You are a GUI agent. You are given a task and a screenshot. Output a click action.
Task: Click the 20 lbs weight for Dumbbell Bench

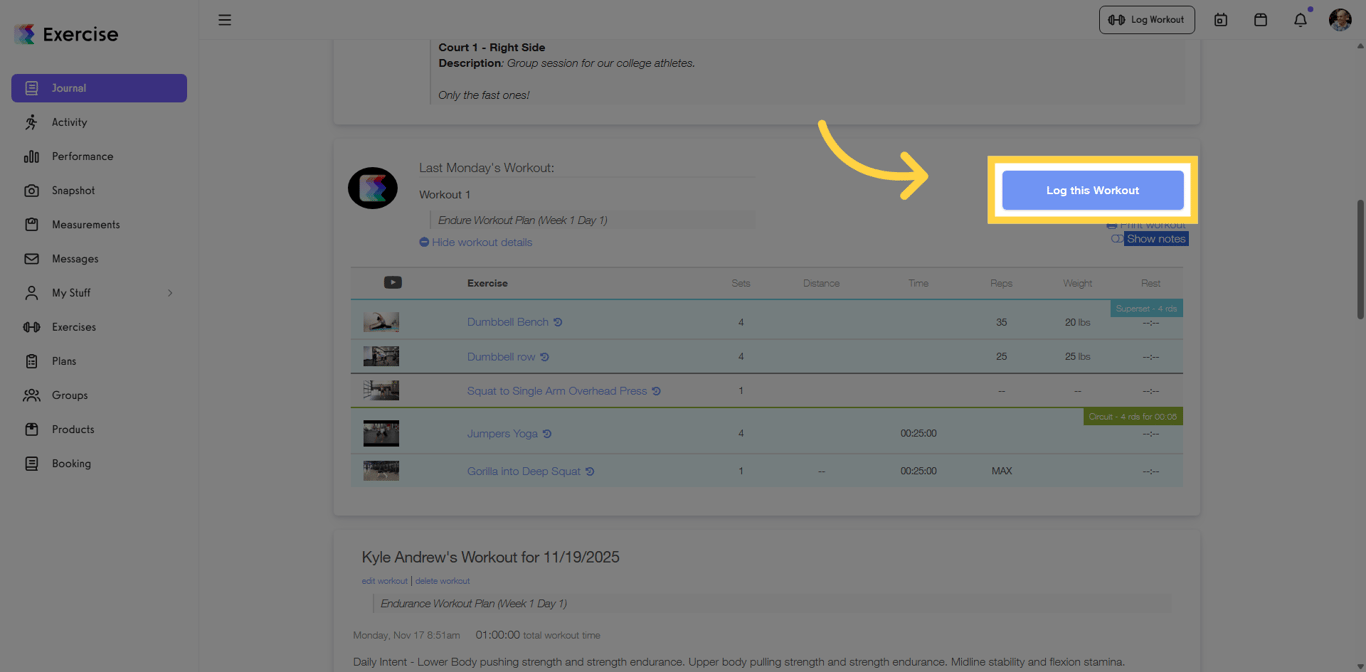[x=1077, y=322]
